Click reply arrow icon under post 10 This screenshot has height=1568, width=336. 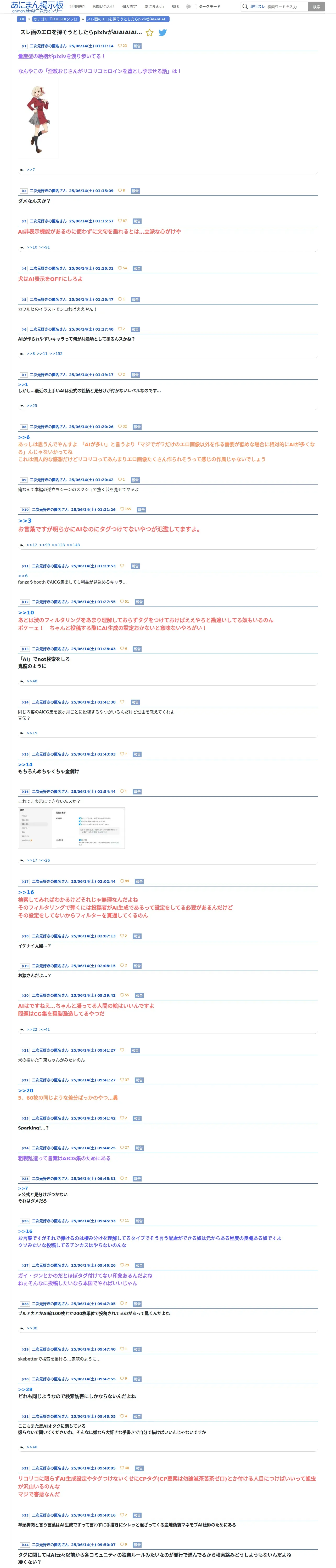pos(22,545)
